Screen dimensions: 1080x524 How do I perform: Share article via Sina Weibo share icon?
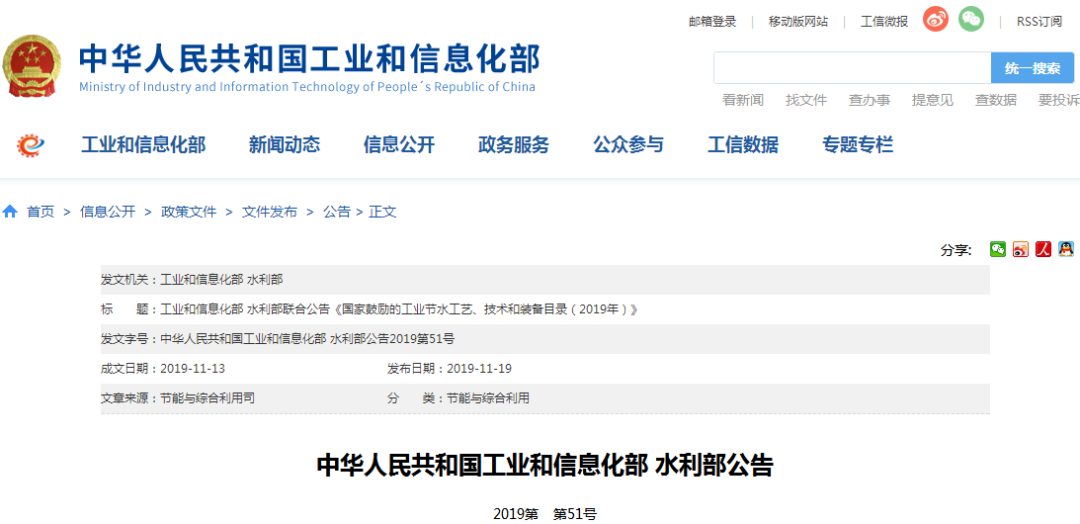click(1020, 250)
